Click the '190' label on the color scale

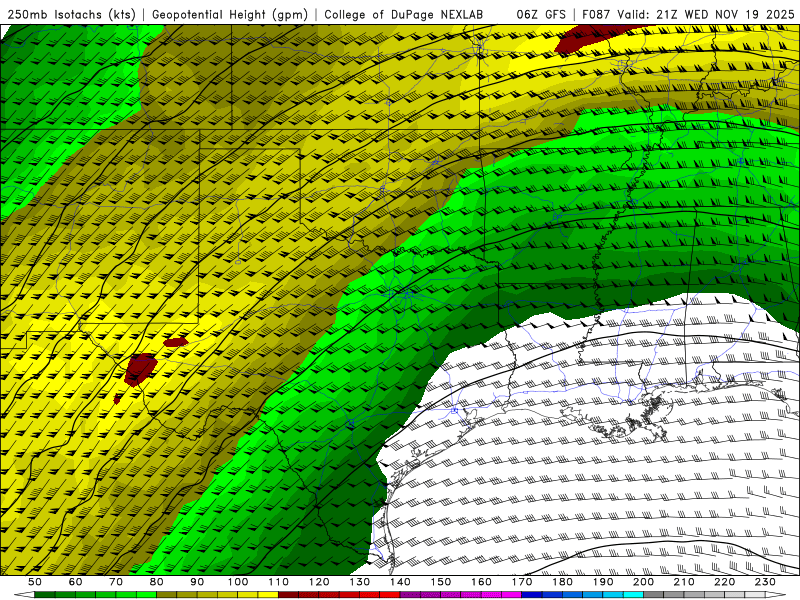pos(604,582)
